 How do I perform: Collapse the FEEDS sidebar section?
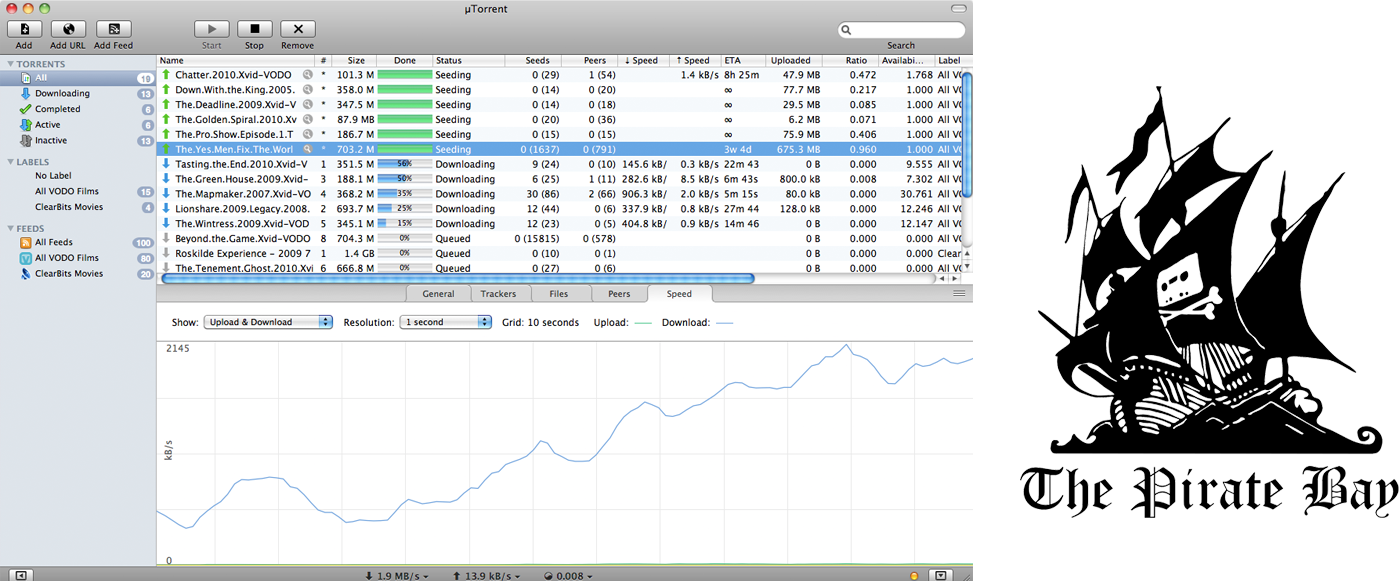tap(9, 228)
